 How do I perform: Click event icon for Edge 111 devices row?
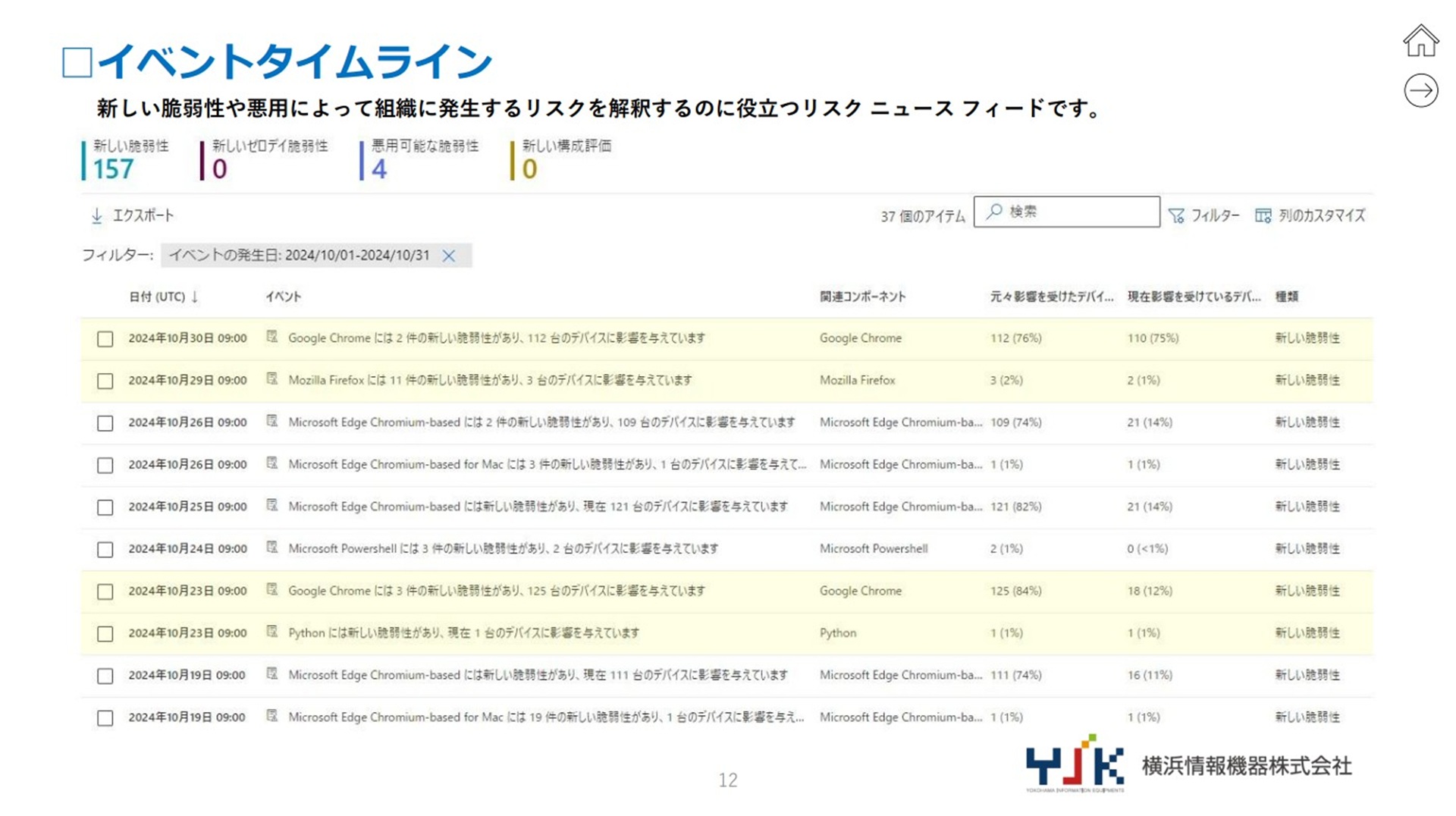point(271,673)
